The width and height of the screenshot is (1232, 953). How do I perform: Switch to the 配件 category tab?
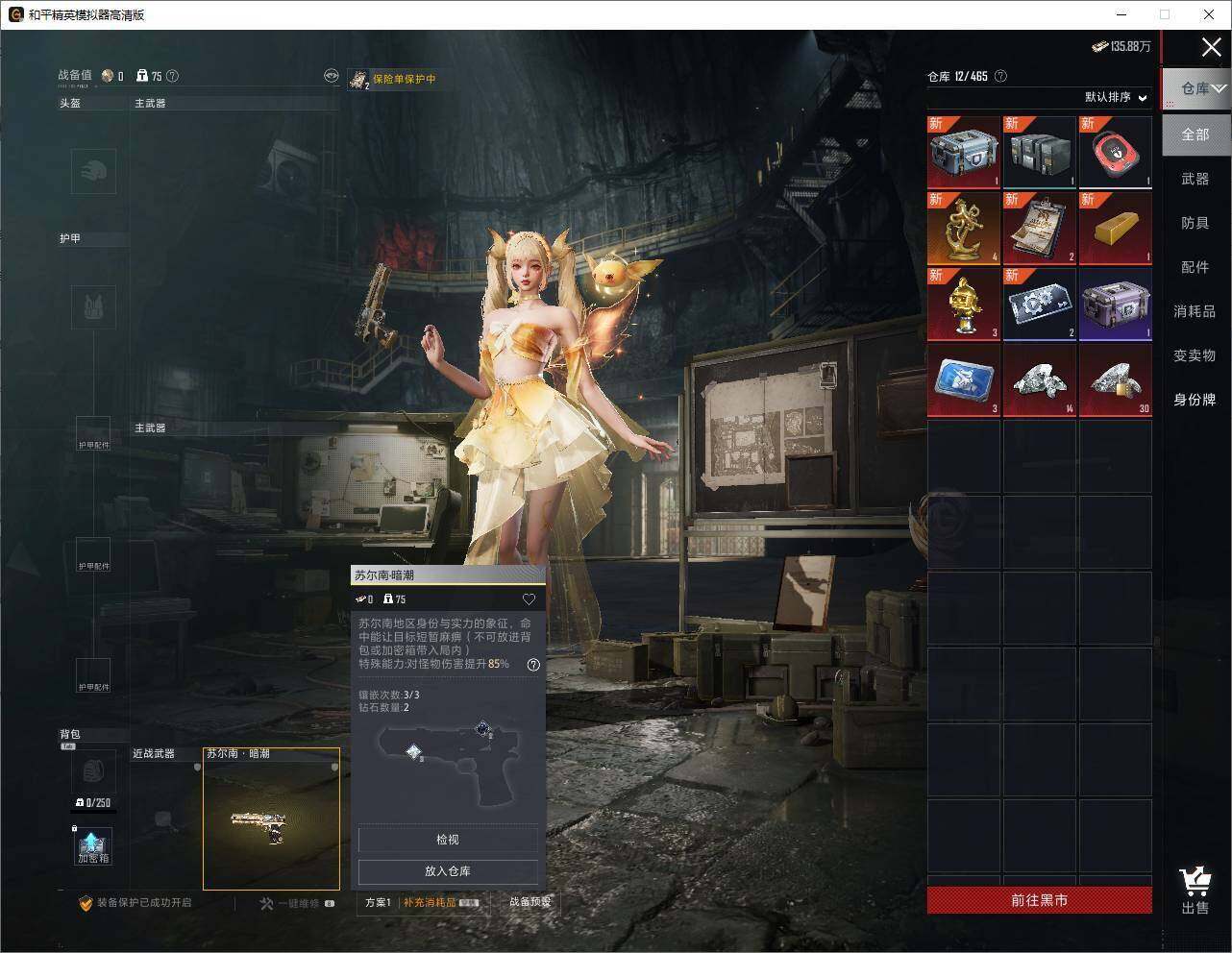point(1195,267)
